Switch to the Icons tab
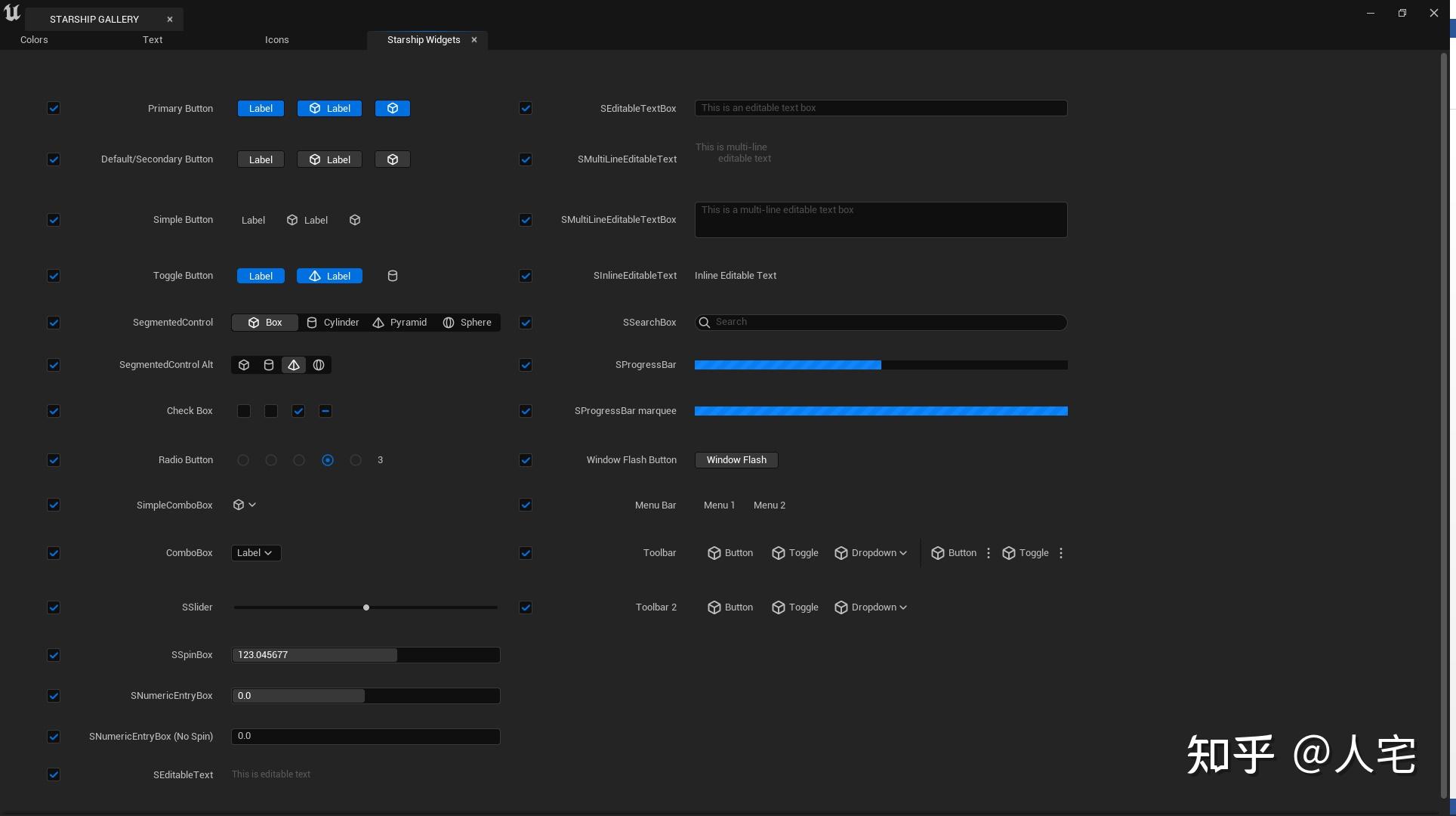 pyautogui.click(x=276, y=40)
